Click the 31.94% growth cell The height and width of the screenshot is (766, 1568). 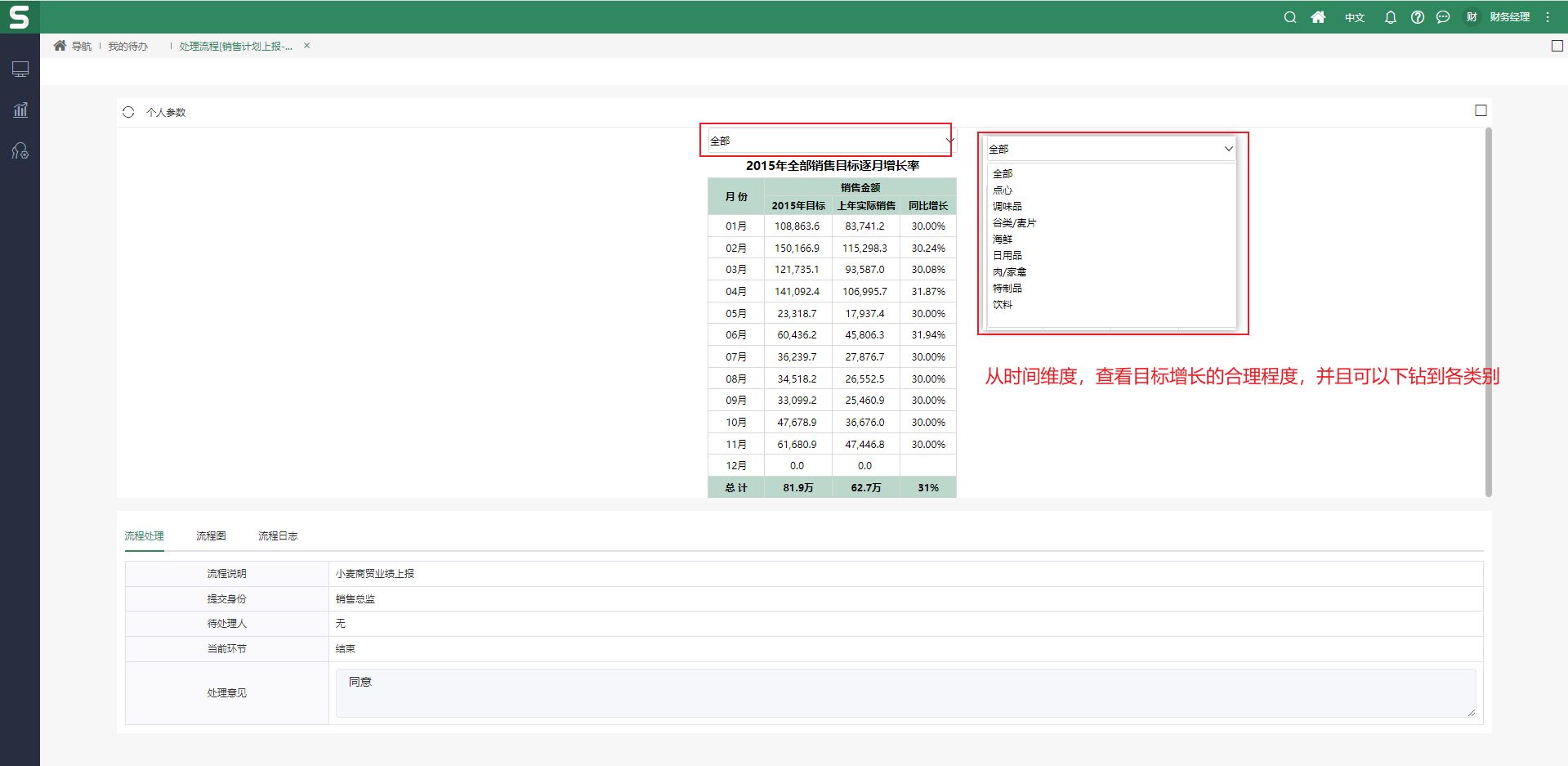tap(928, 335)
